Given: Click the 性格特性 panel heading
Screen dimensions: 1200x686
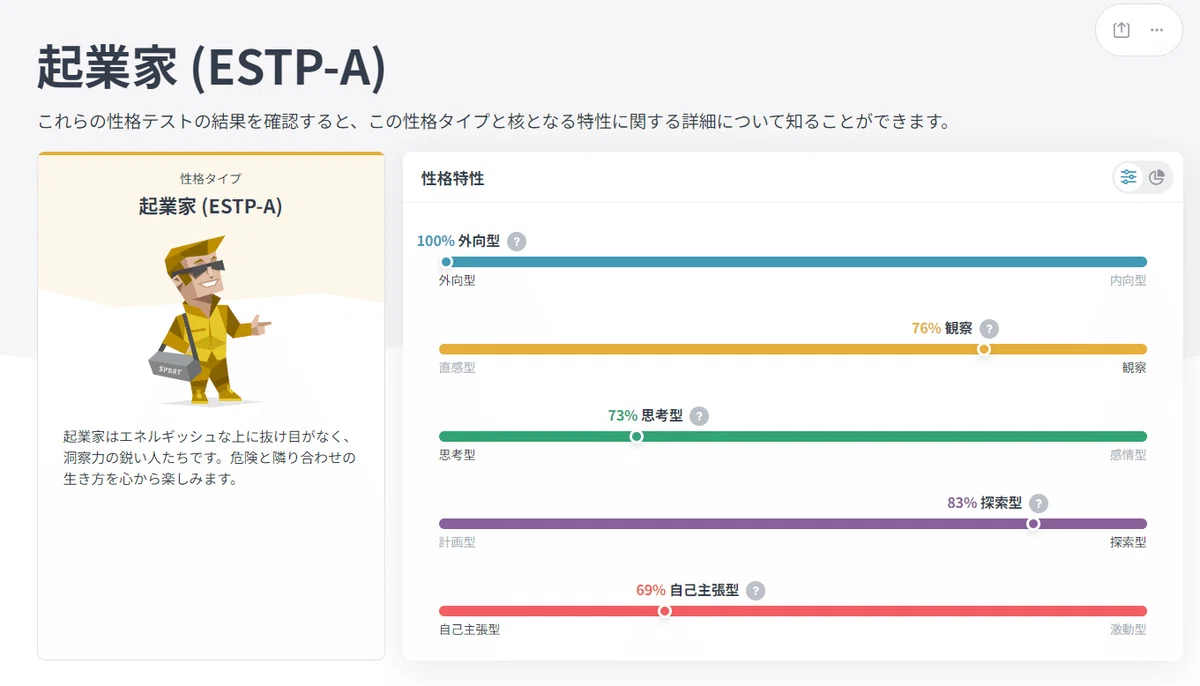Looking at the screenshot, I should 453,178.
